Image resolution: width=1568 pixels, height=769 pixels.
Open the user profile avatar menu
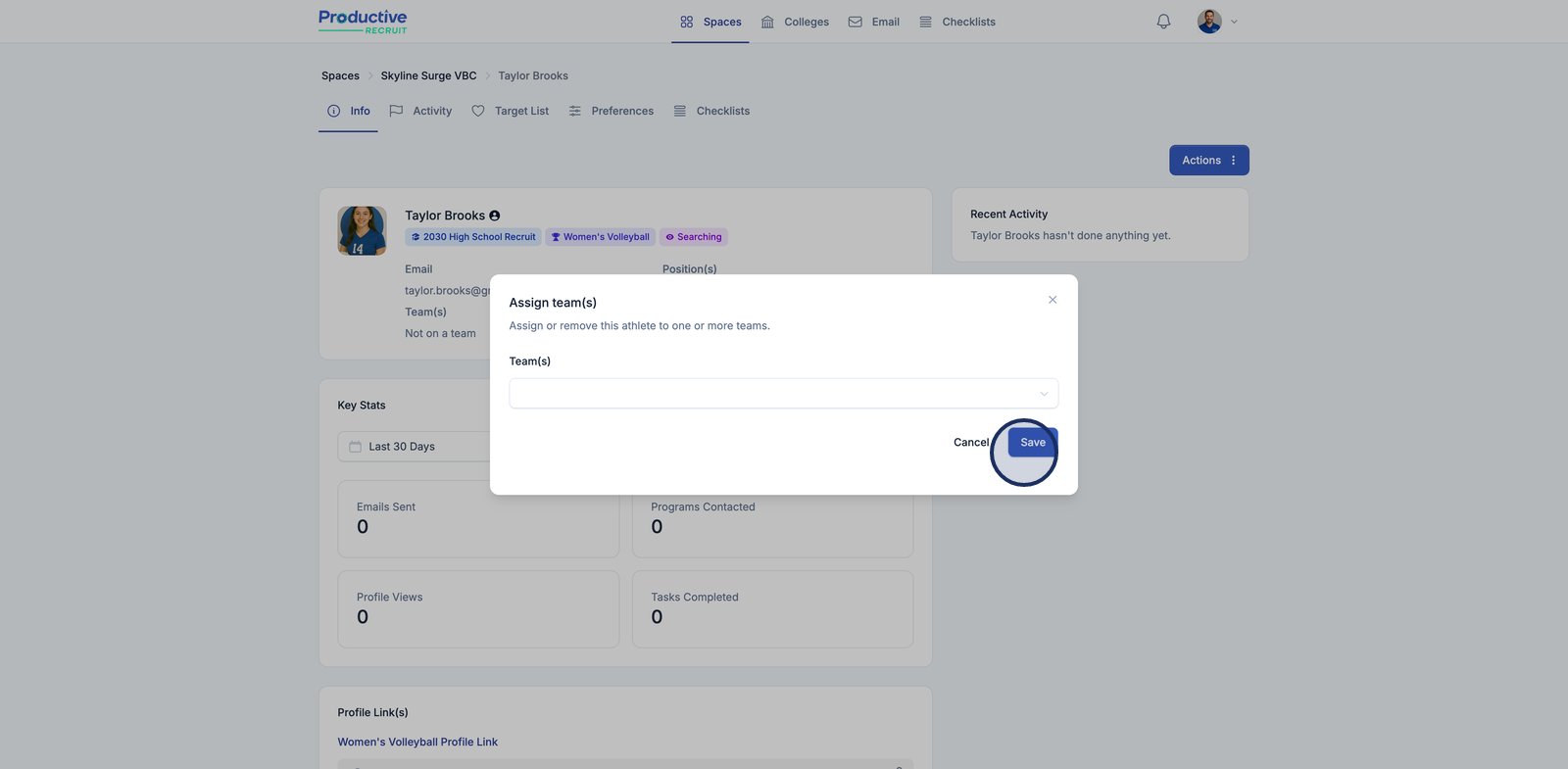pyautogui.click(x=1209, y=22)
